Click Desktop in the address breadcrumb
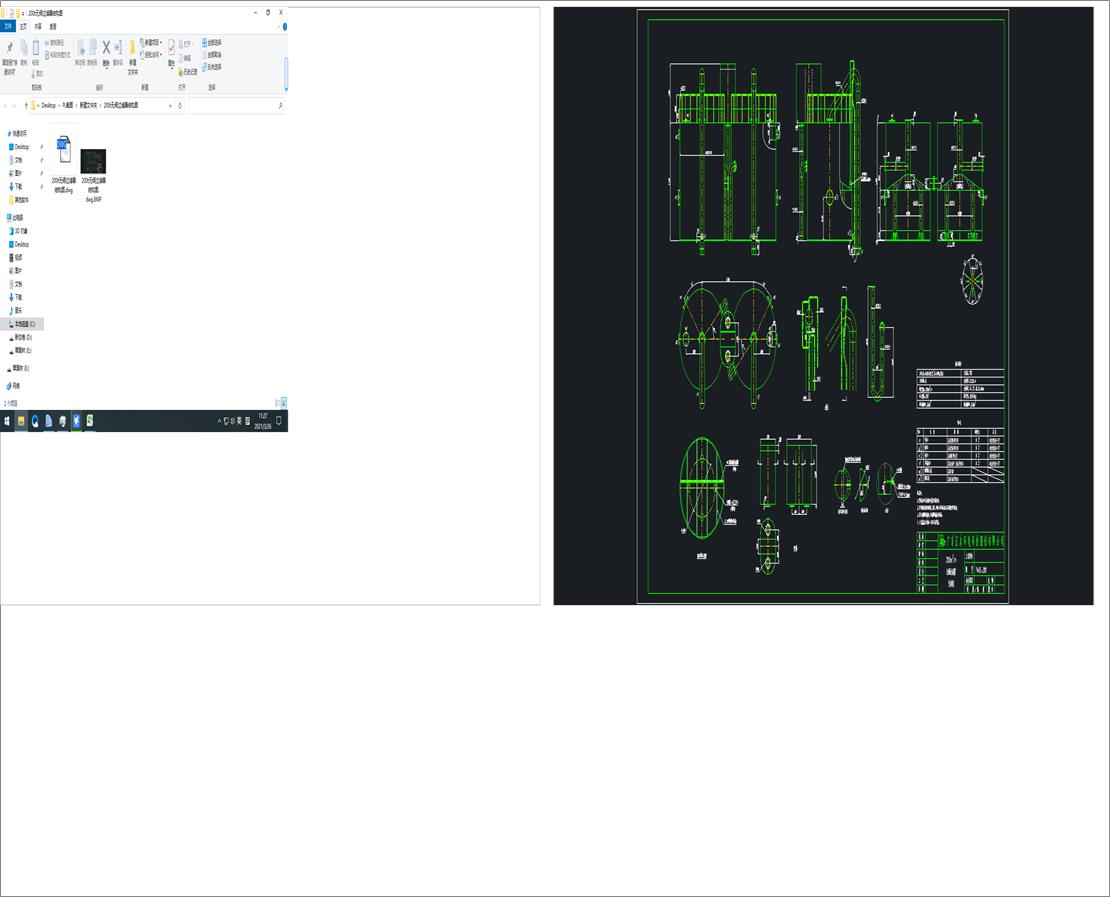1110x897 pixels. 48,105
